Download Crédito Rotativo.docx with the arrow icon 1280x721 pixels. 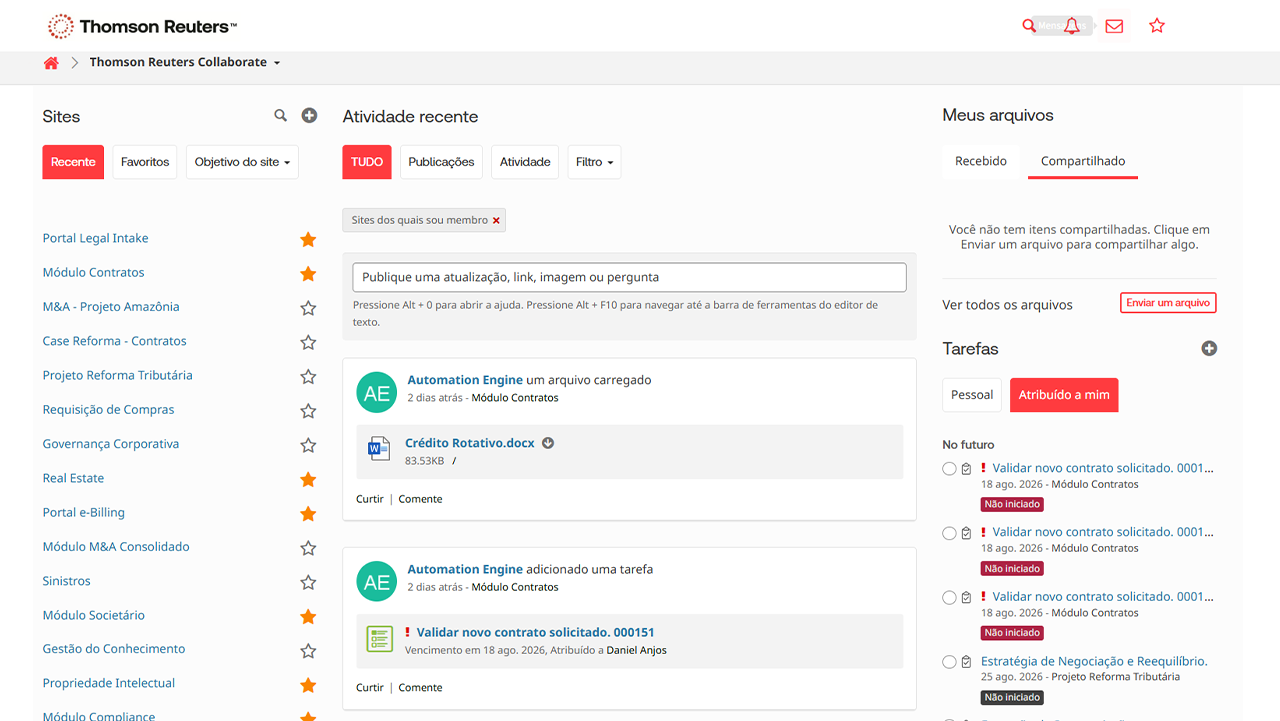[548, 443]
